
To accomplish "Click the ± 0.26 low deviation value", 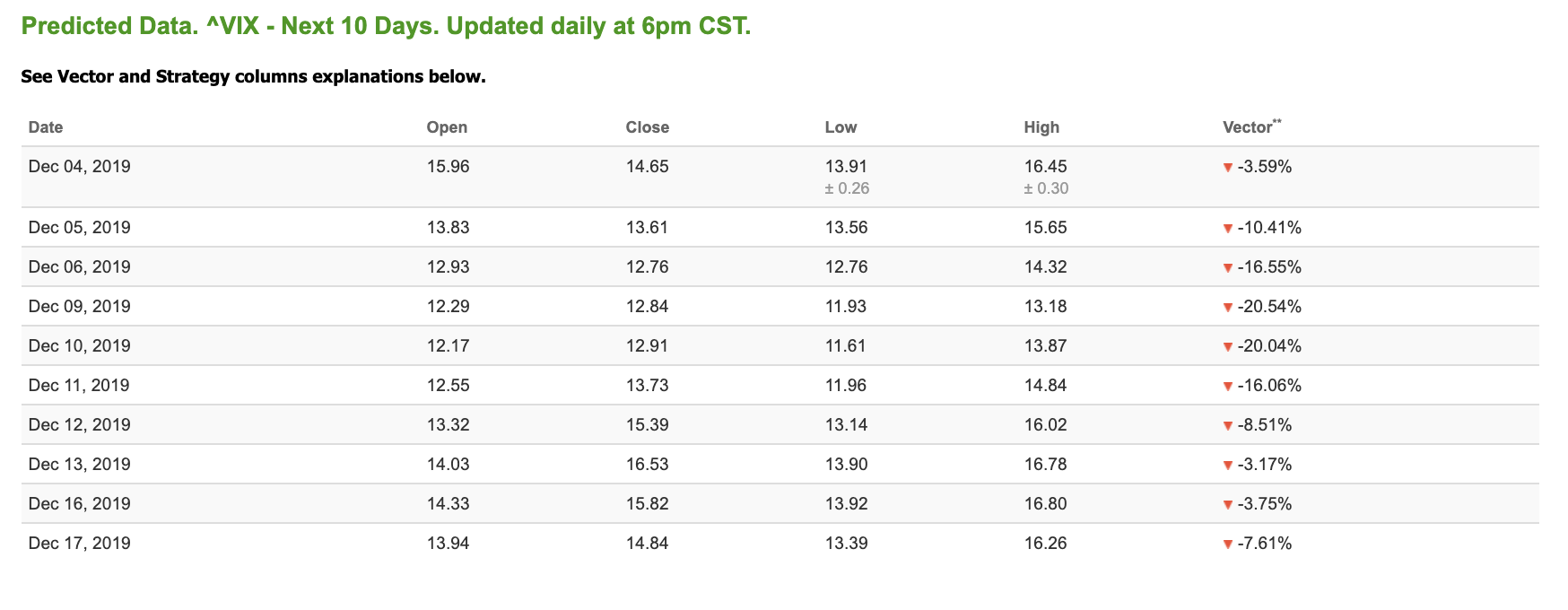I will [847, 188].
